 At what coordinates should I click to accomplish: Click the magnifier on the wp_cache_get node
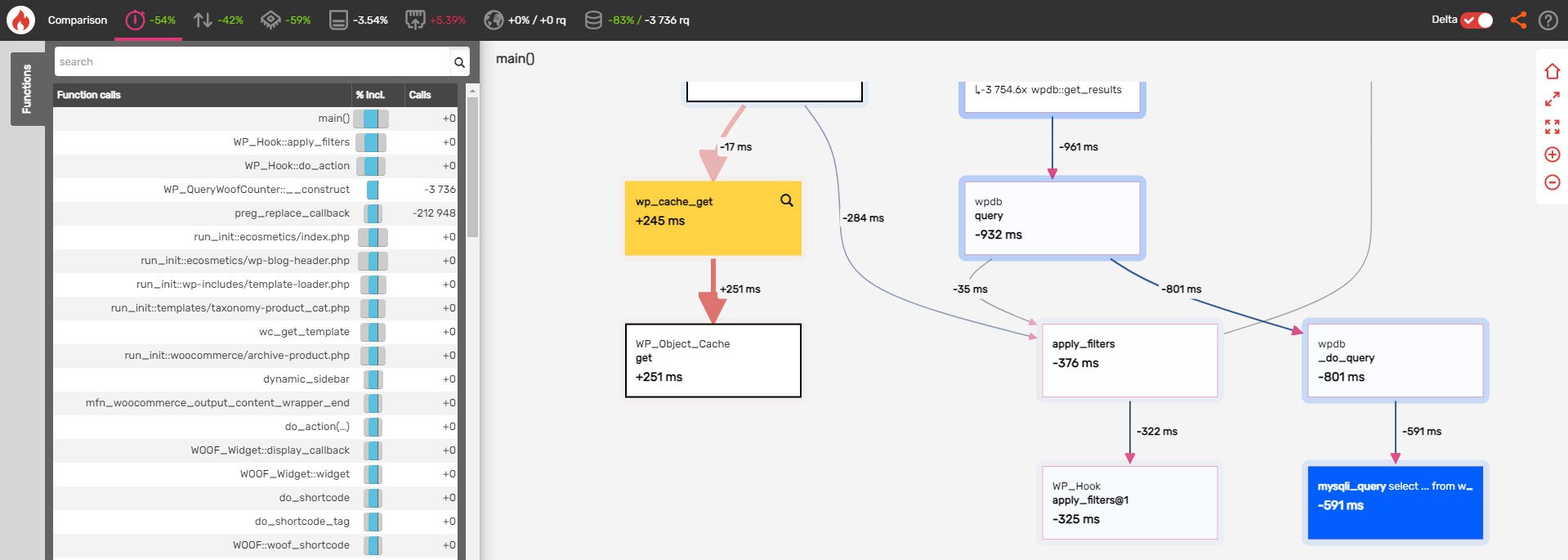786,200
